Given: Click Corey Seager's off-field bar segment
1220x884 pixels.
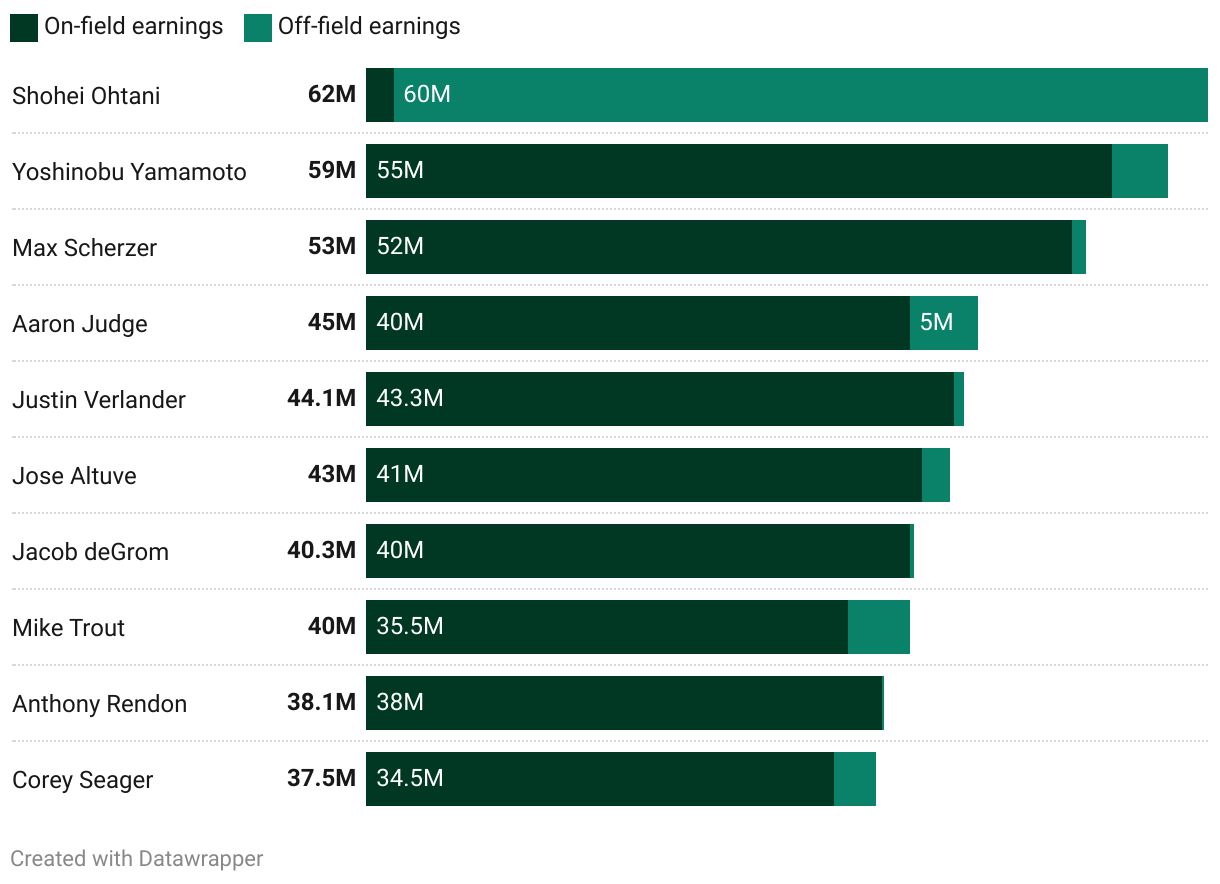Looking at the screenshot, I should [855, 779].
